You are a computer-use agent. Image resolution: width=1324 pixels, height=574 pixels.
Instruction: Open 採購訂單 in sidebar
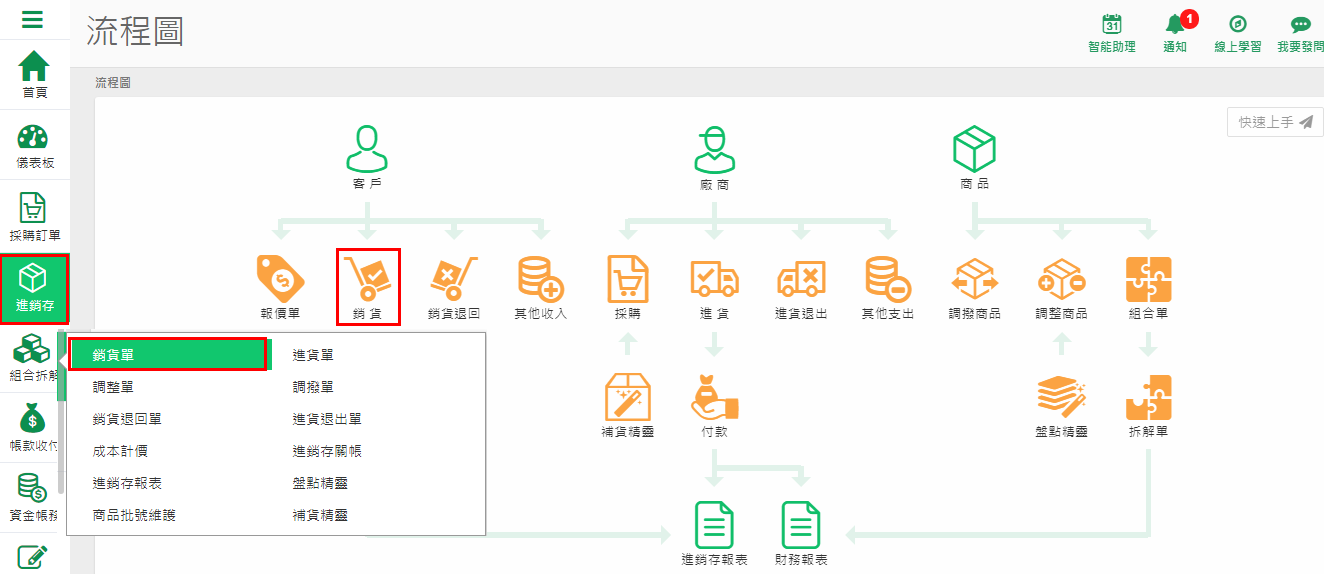tap(35, 217)
